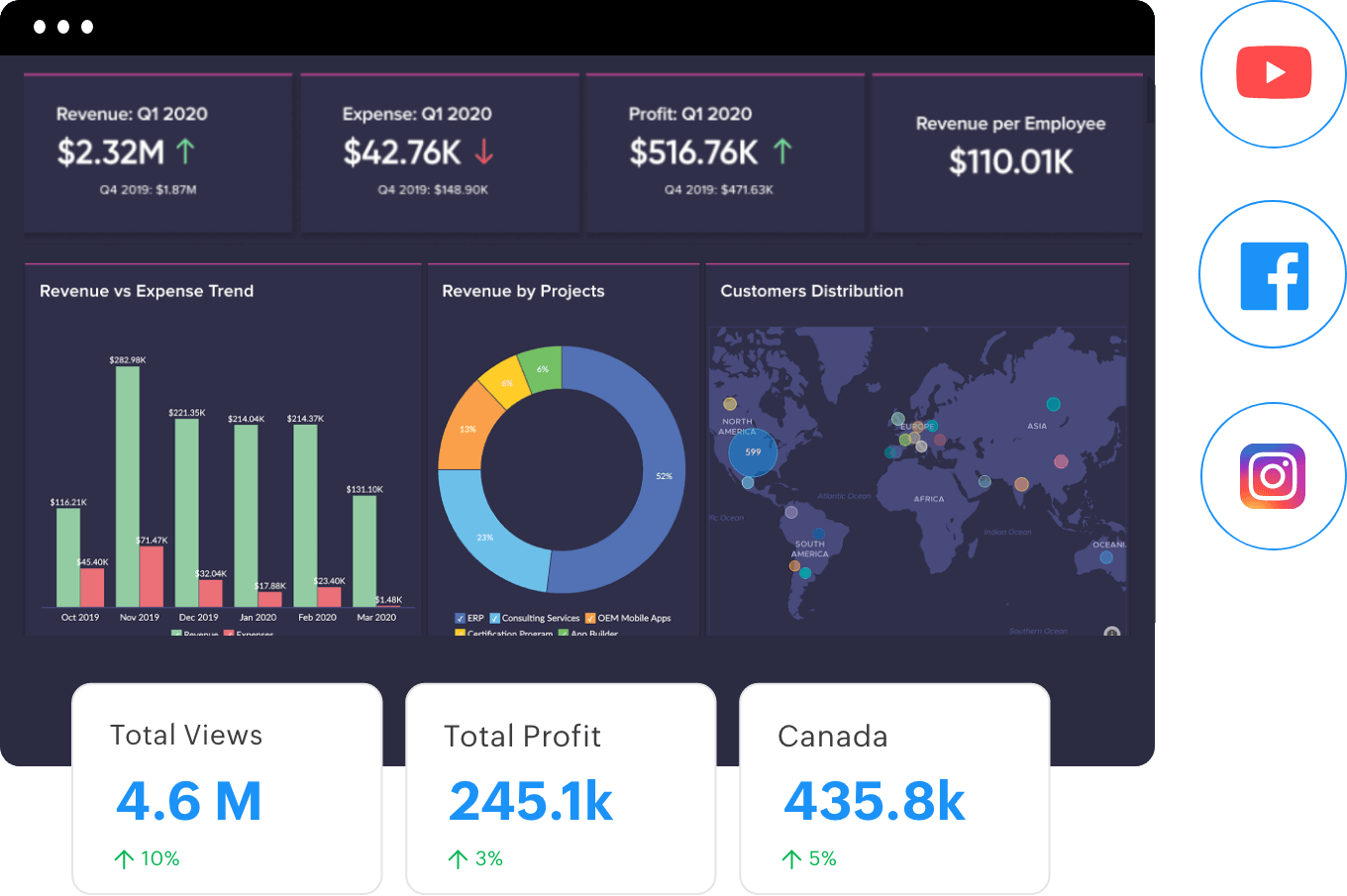Open the Total Views card
1347x896 pixels.
[227, 788]
